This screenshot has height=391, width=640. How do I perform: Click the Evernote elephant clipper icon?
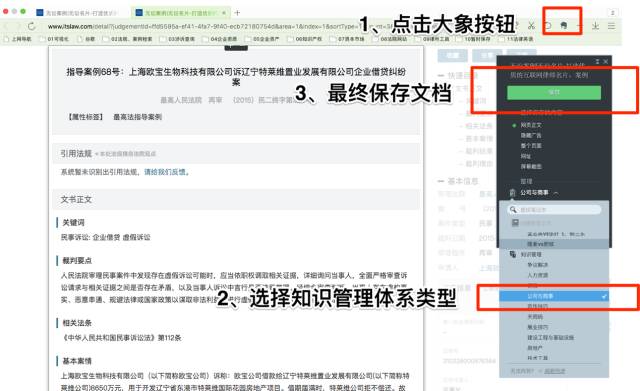pyautogui.click(x=563, y=26)
